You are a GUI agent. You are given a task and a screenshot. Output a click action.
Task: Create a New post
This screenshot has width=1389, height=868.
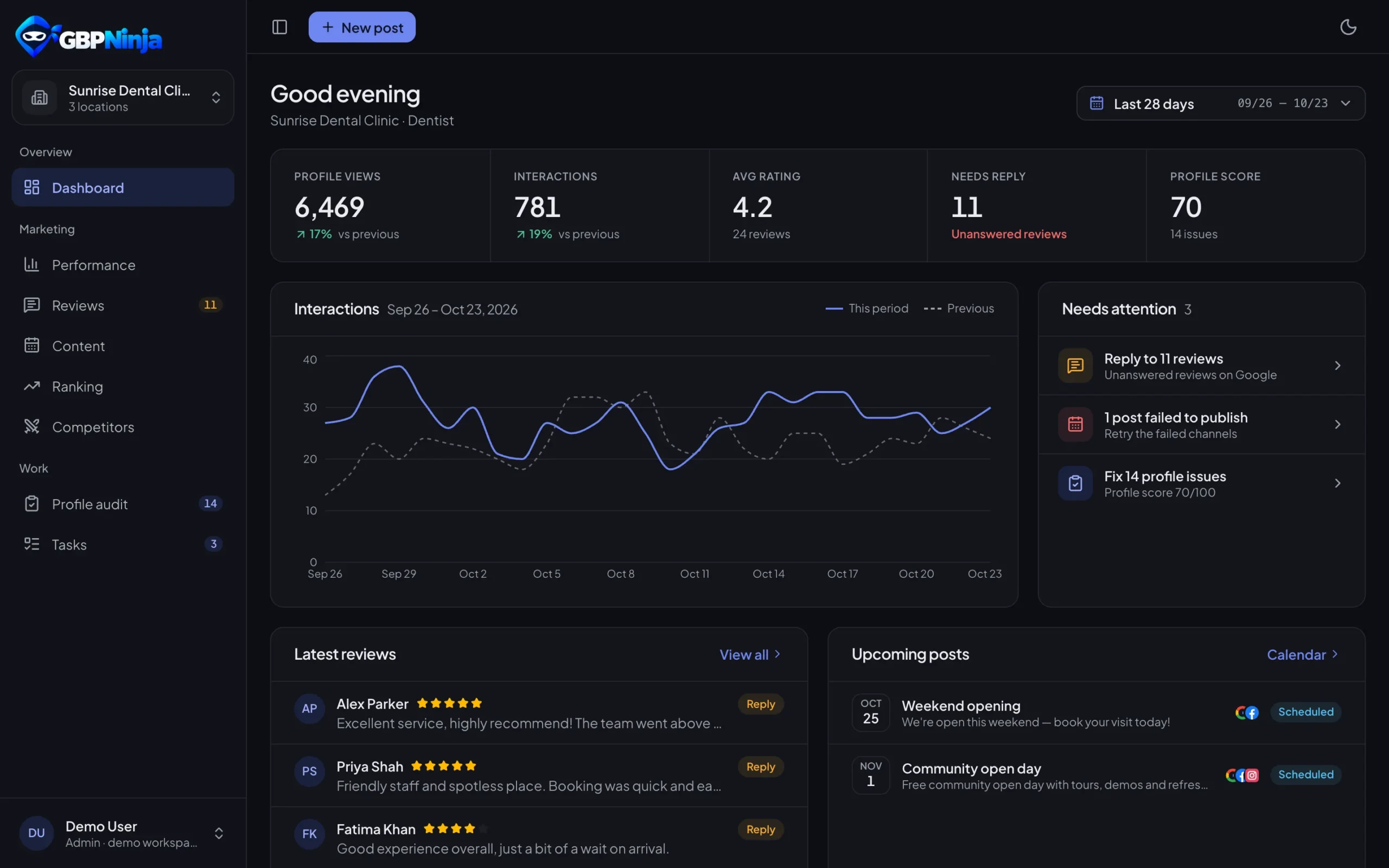coord(362,27)
